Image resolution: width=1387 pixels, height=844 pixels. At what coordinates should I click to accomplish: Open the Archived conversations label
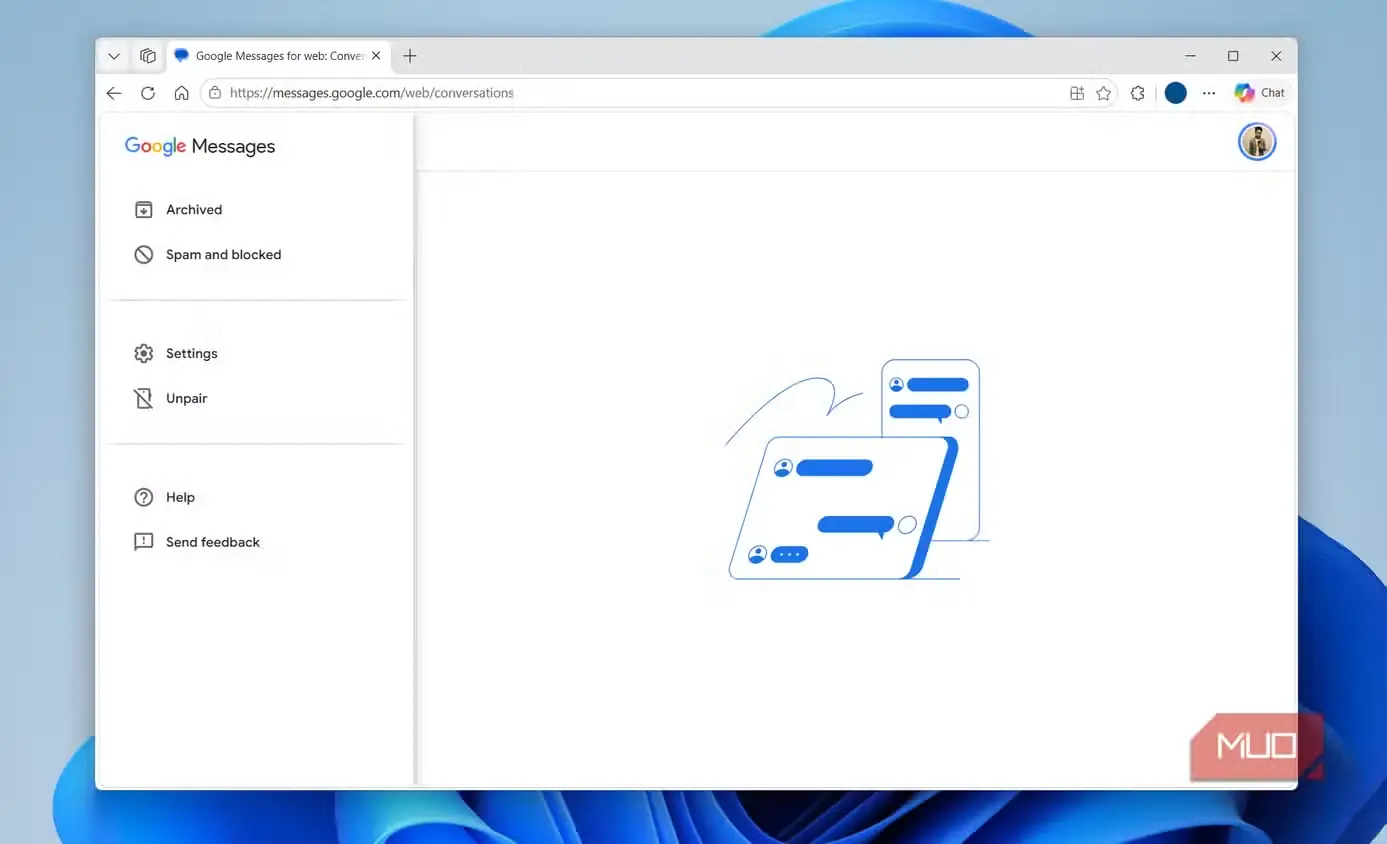(x=194, y=210)
